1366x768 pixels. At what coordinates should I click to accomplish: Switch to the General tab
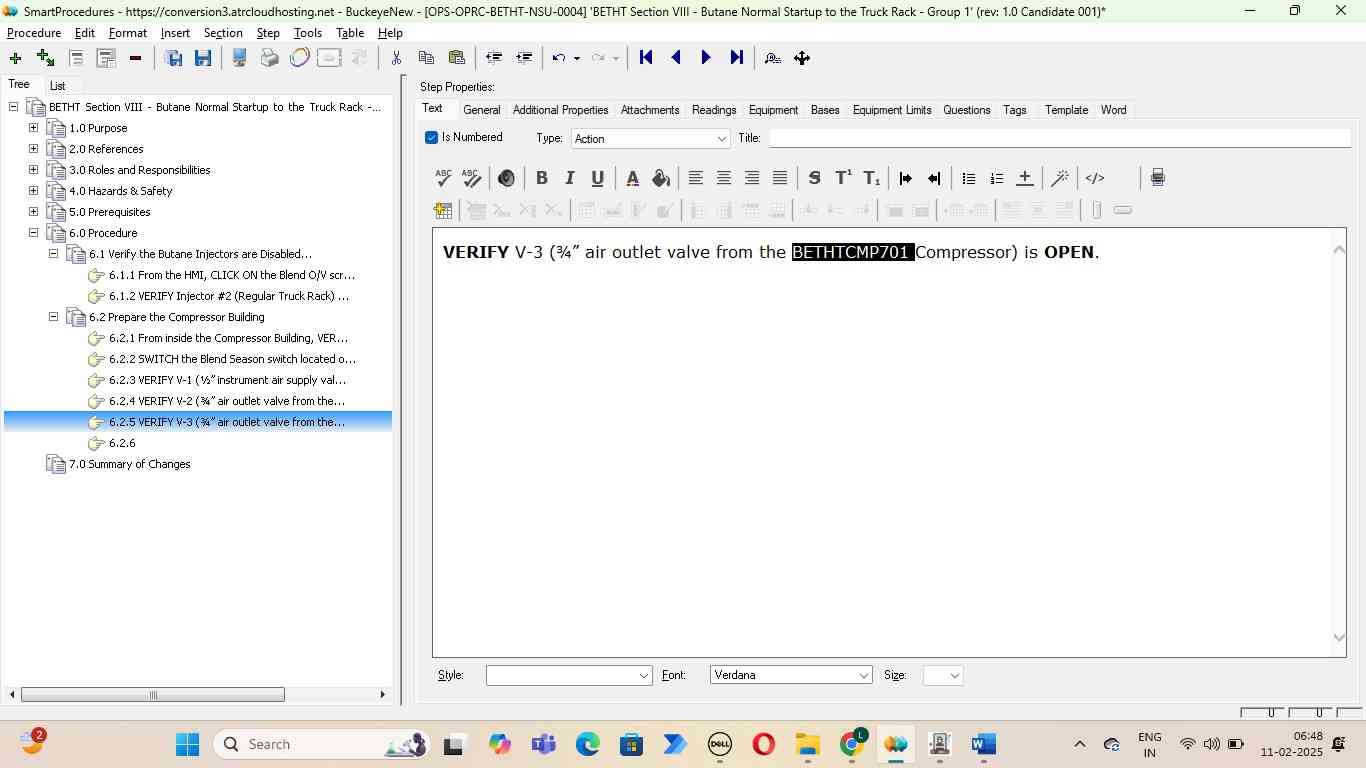481,110
